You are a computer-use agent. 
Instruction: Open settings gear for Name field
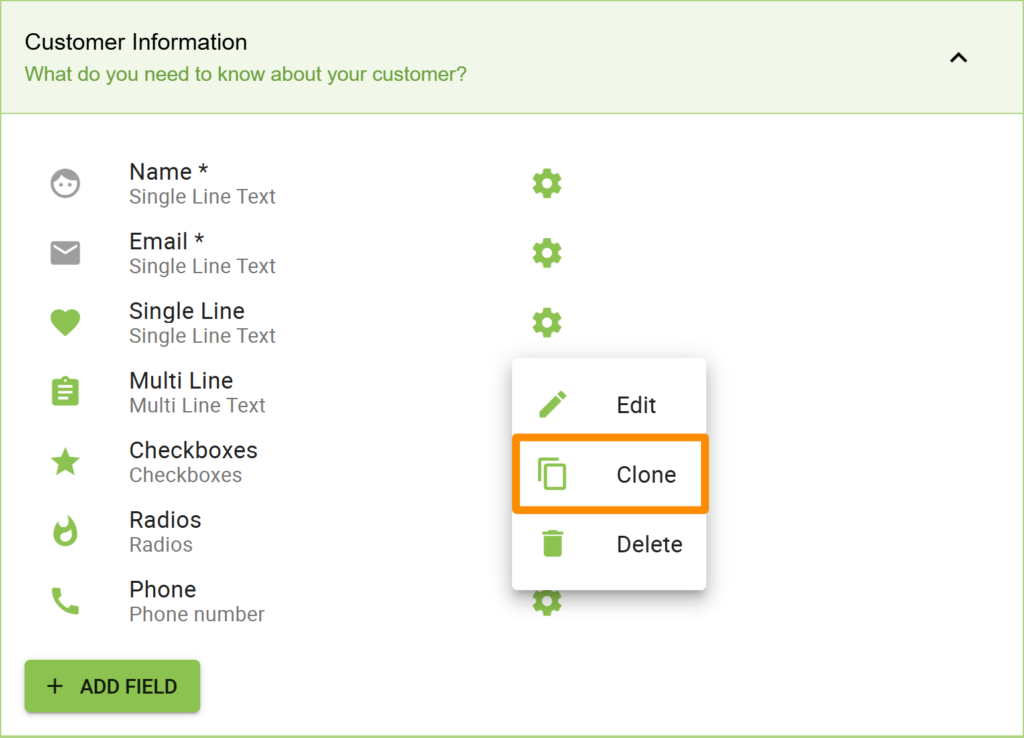pos(547,184)
